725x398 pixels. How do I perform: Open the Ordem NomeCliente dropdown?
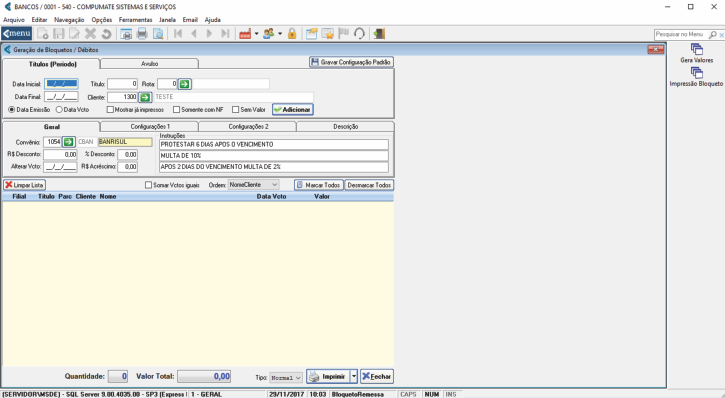tap(253, 184)
